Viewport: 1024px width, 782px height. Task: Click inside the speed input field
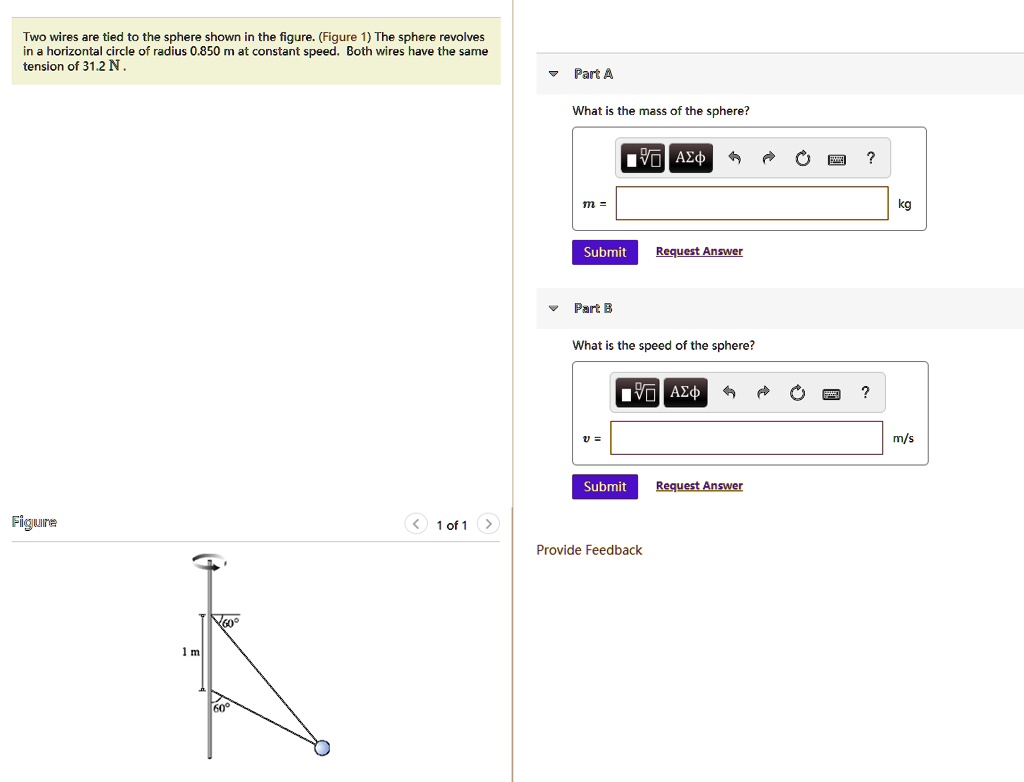746,437
